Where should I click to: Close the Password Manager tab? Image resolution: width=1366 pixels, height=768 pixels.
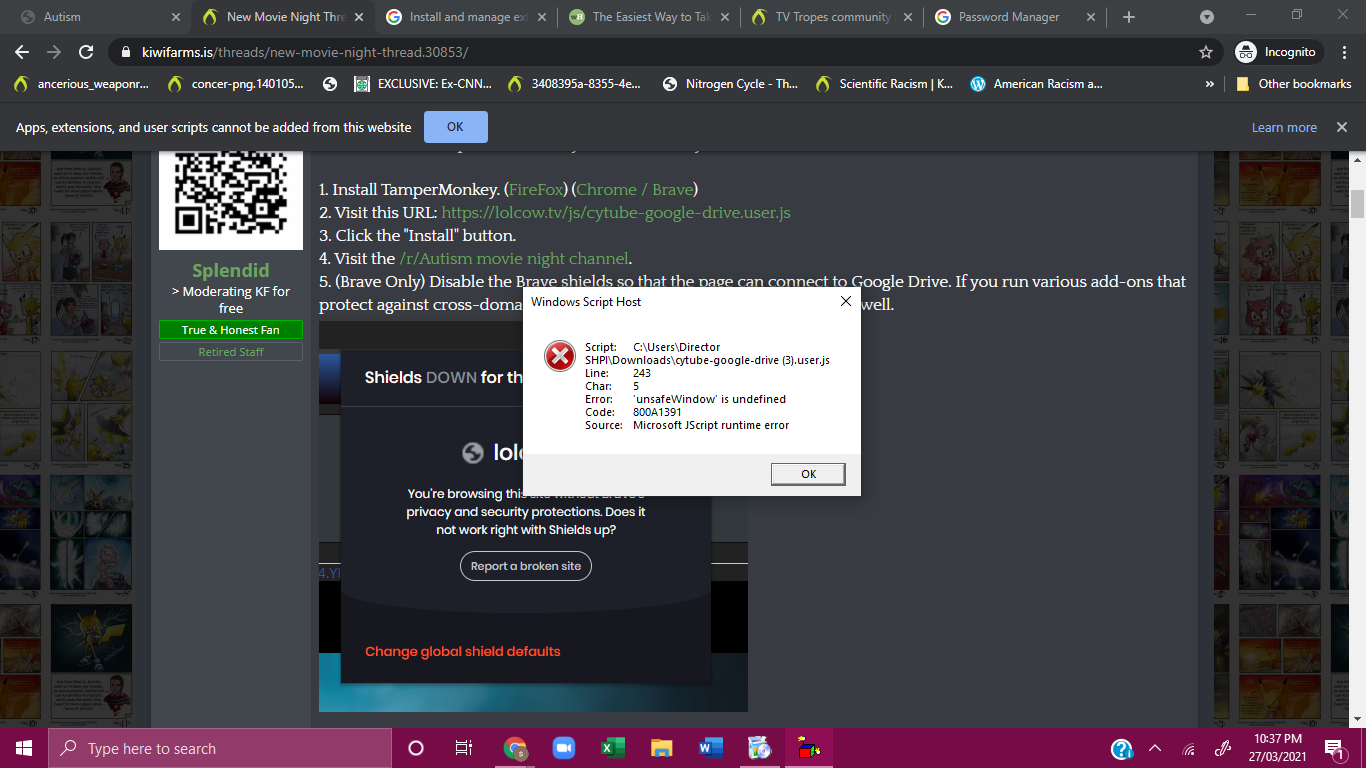coord(1091,17)
